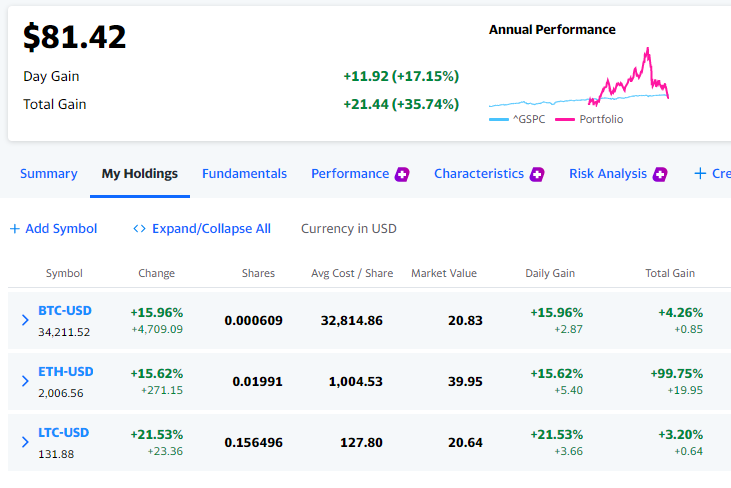The image size is (731, 488).
Task: Click the premium badge next to Risk Analysis
Action: tap(660, 174)
